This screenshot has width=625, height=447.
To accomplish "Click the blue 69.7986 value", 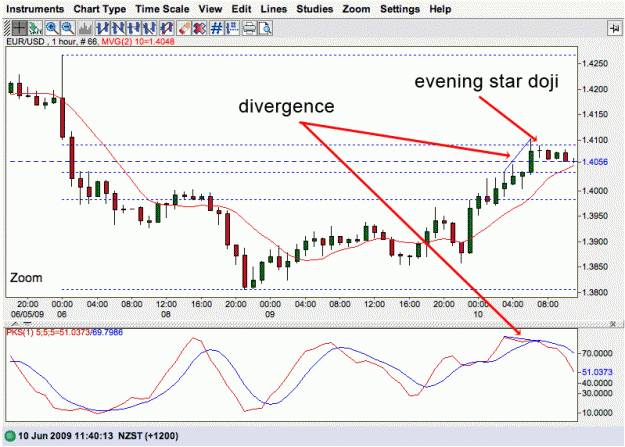I will coord(108,332).
